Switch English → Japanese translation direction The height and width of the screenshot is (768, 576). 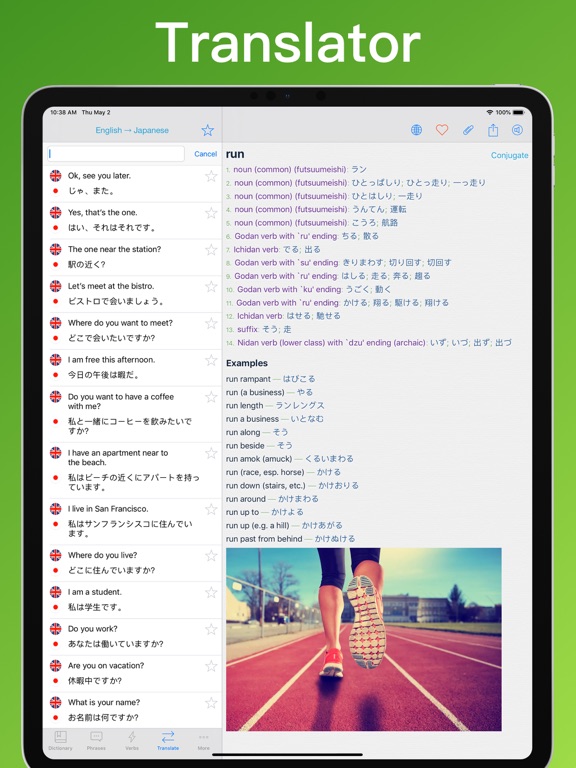(x=132, y=130)
